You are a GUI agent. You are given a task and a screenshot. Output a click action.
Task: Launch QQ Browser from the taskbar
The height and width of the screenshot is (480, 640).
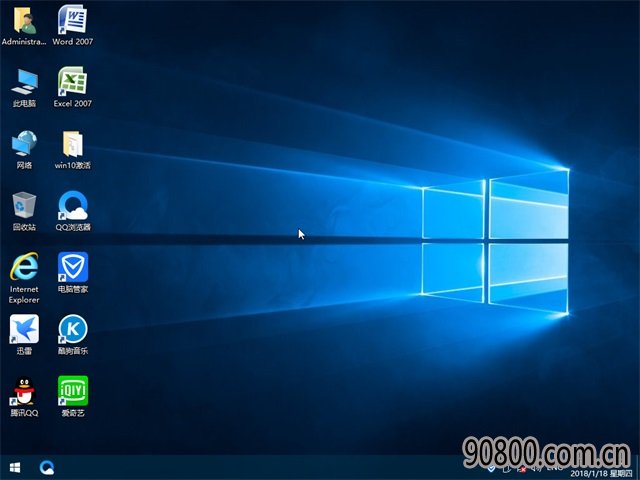coord(47,467)
